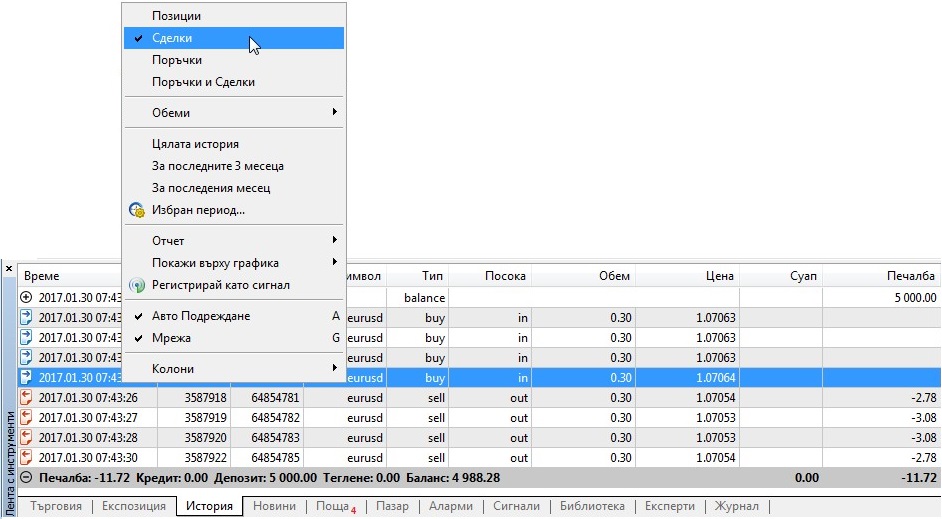The image size is (942, 519).
Task: Choose Поръчки и Сделки view
Action: click(x=234, y=82)
